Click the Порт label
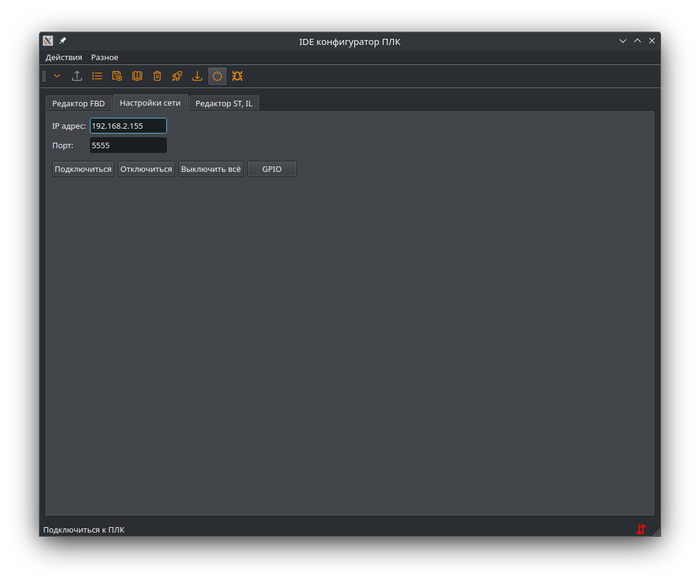Viewport: 700px width, 583px height. [63, 145]
